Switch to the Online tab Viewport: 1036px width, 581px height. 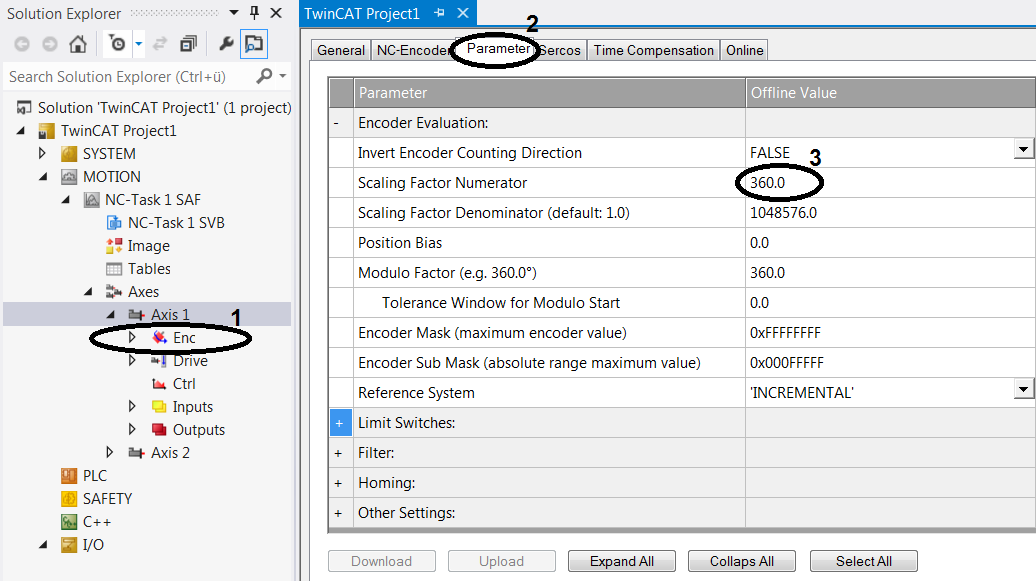click(x=745, y=50)
